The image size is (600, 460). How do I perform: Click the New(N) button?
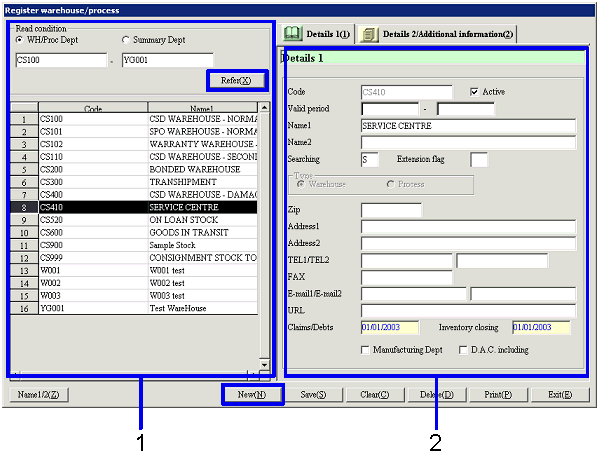(x=252, y=395)
